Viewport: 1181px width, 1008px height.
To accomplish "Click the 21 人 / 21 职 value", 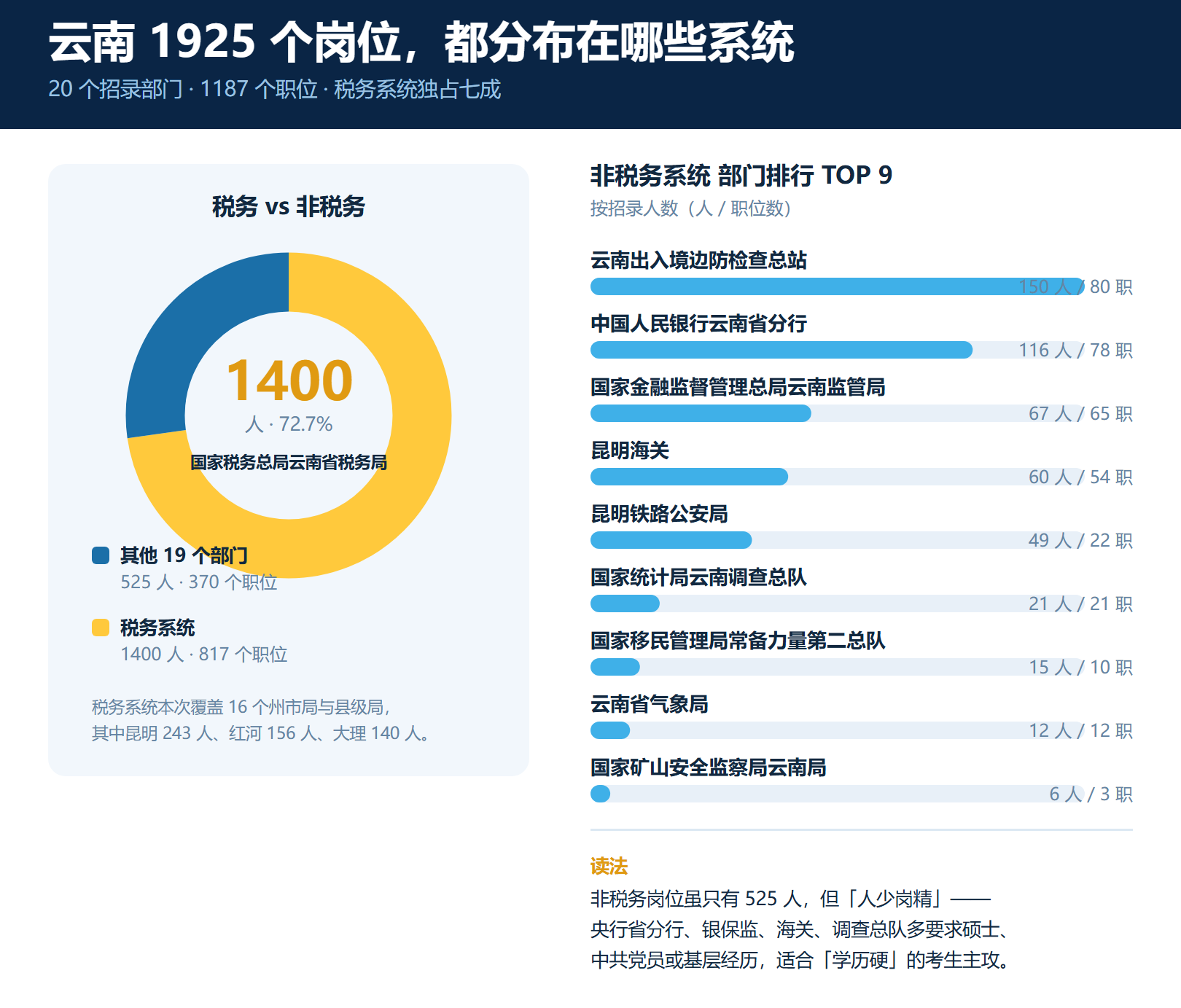I will (x=1080, y=603).
